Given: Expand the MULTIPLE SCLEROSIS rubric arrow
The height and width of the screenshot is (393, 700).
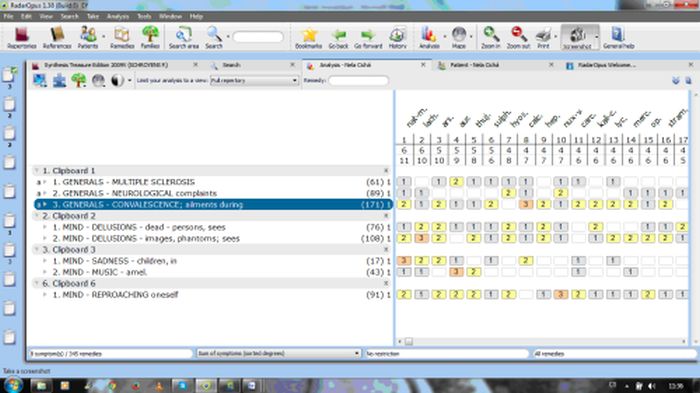Looking at the screenshot, I should pyautogui.click(x=45, y=182).
